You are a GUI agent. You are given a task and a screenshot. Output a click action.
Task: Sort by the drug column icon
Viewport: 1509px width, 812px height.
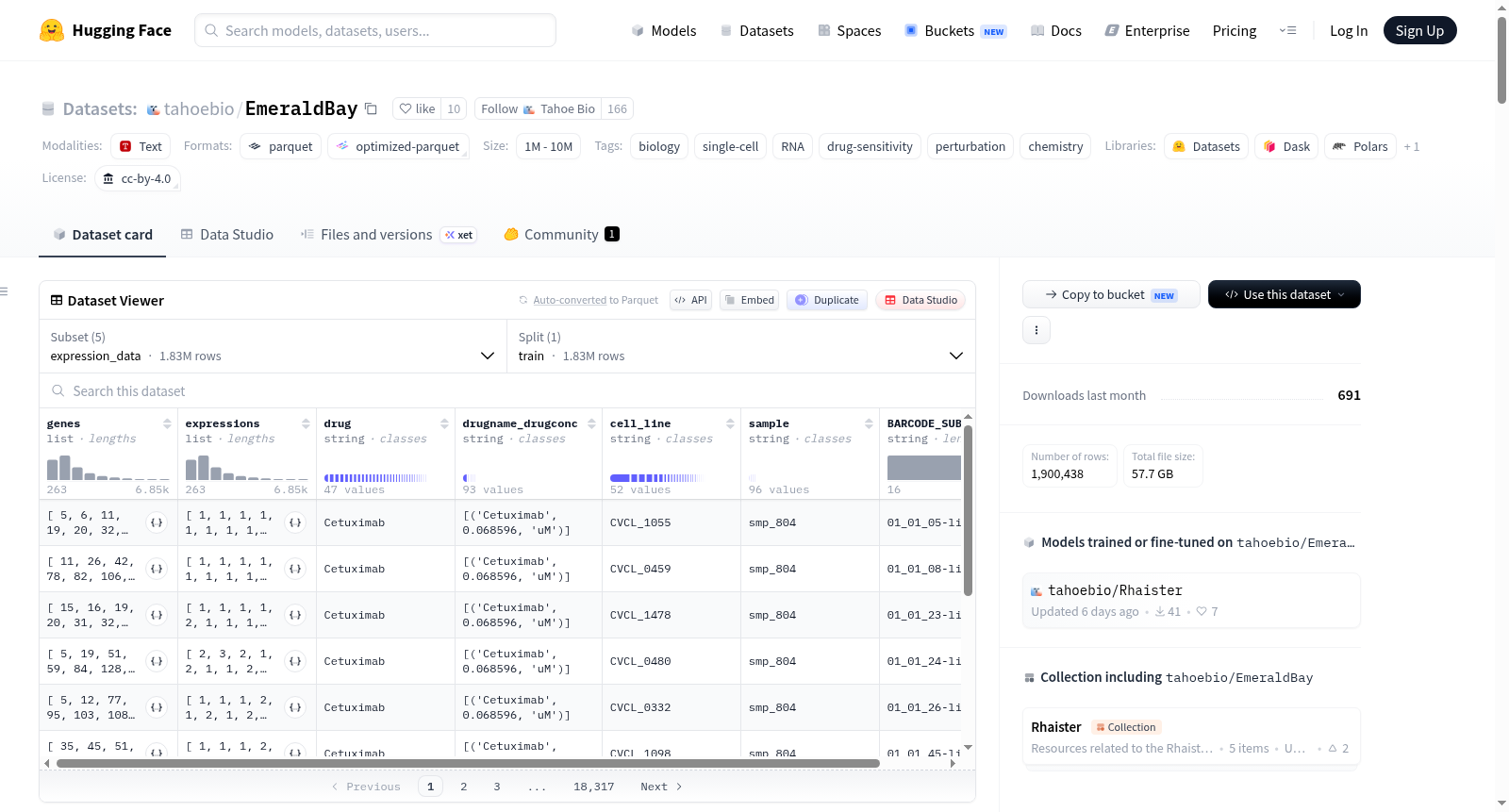click(x=444, y=423)
